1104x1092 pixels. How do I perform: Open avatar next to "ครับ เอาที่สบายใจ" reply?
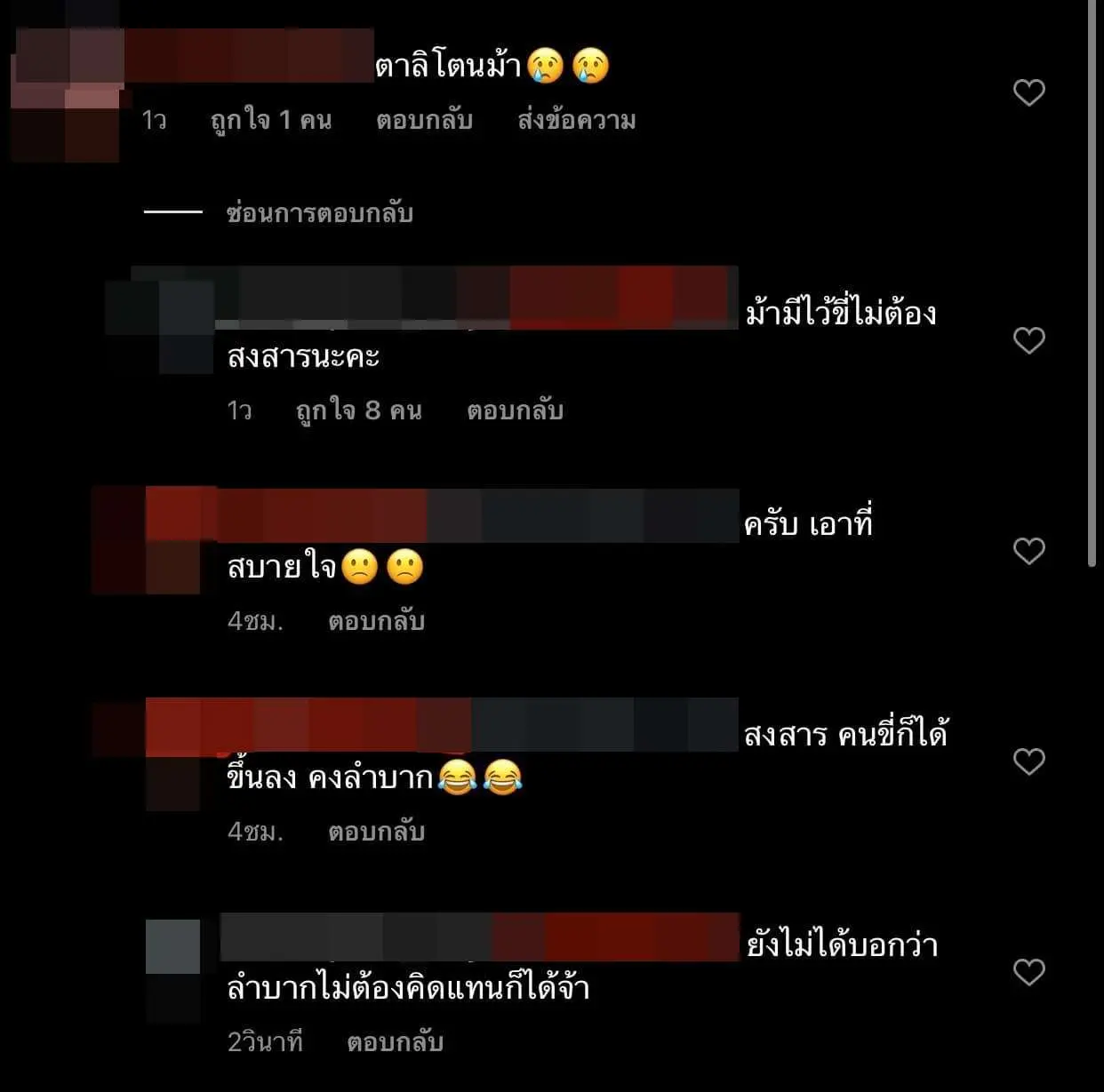pos(148,540)
